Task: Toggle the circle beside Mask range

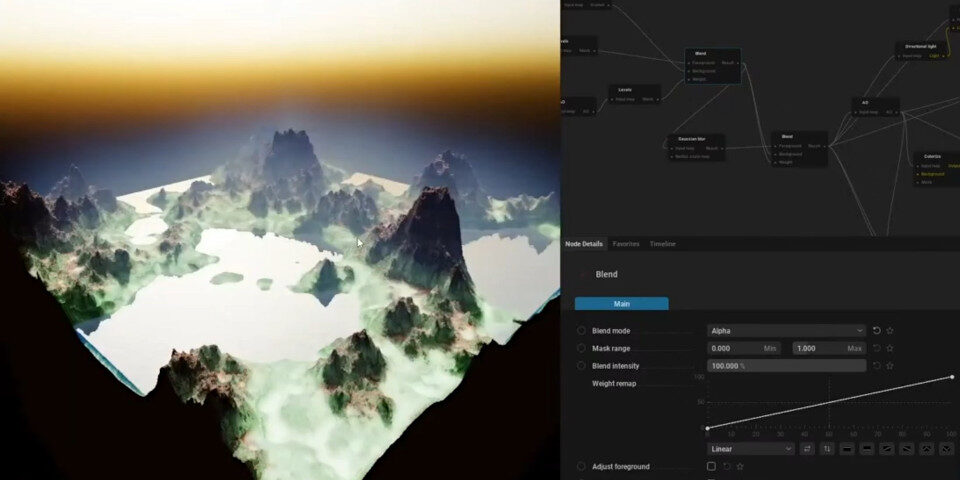Action: tap(581, 349)
